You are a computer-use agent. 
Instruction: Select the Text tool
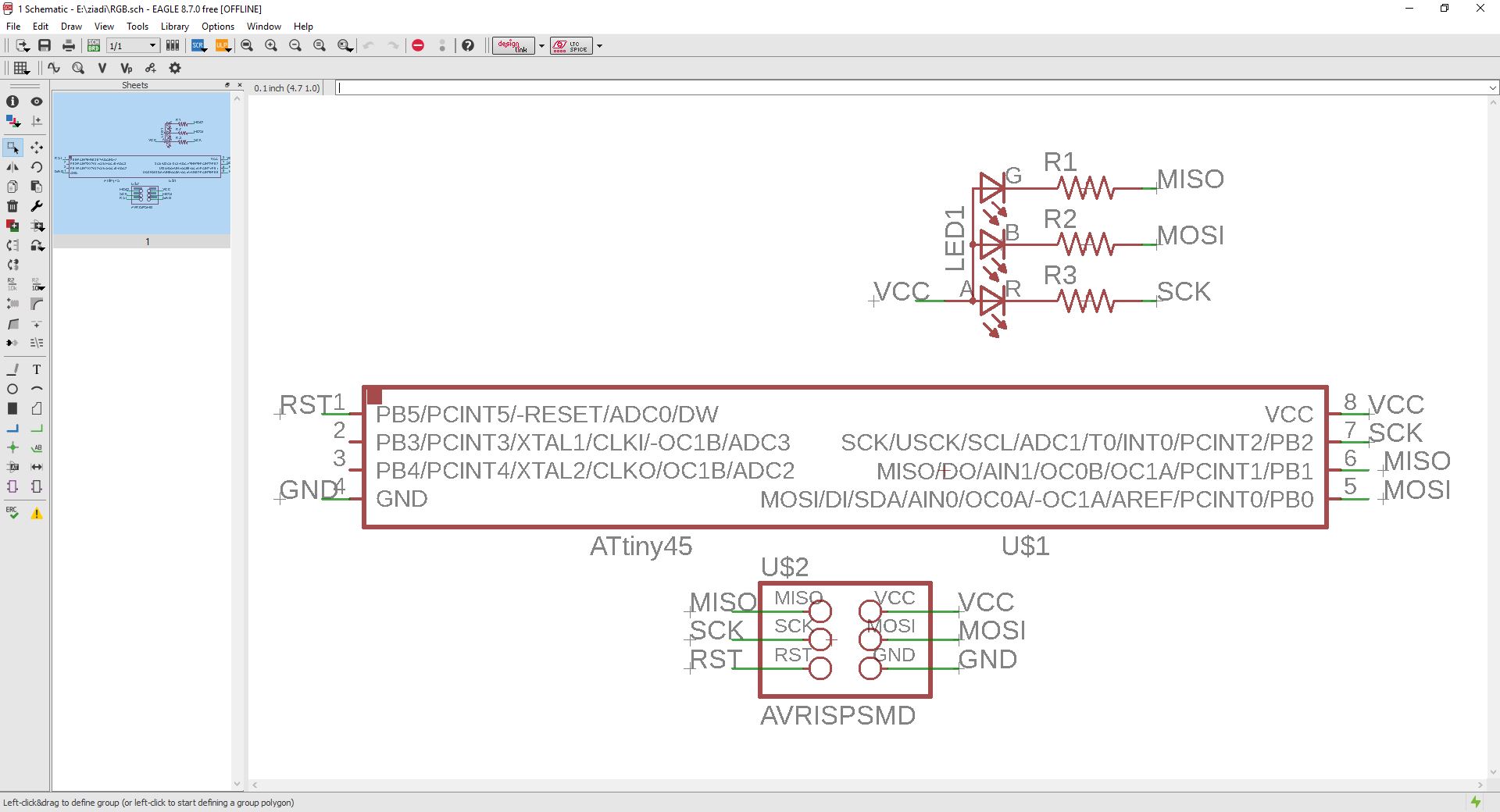(36, 369)
